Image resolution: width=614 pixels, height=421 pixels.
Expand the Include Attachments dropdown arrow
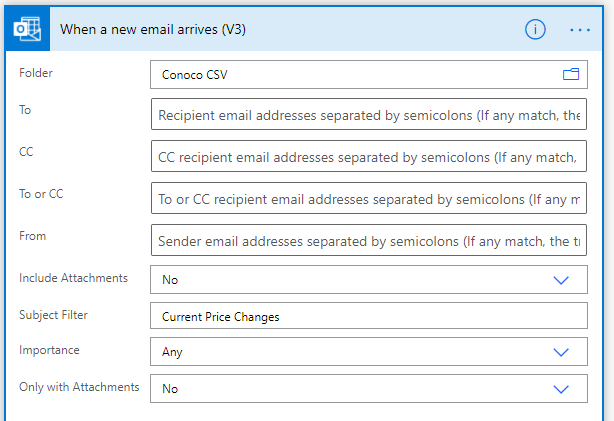coord(561,280)
